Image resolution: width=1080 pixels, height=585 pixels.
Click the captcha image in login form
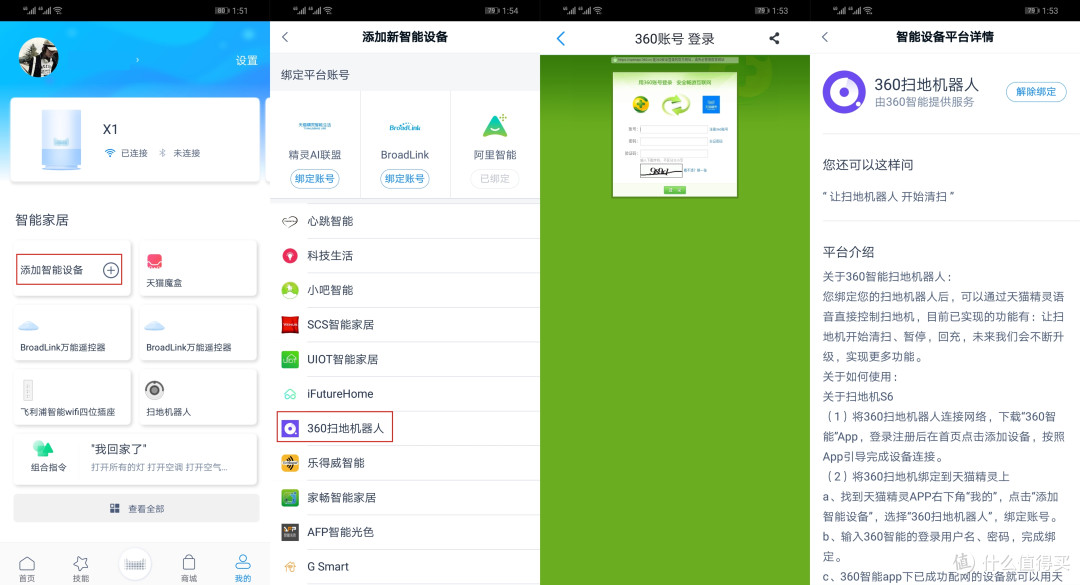click(661, 170)
